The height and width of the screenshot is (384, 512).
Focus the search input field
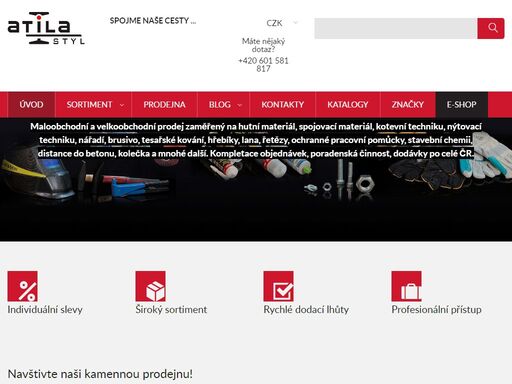click(396, 28)
